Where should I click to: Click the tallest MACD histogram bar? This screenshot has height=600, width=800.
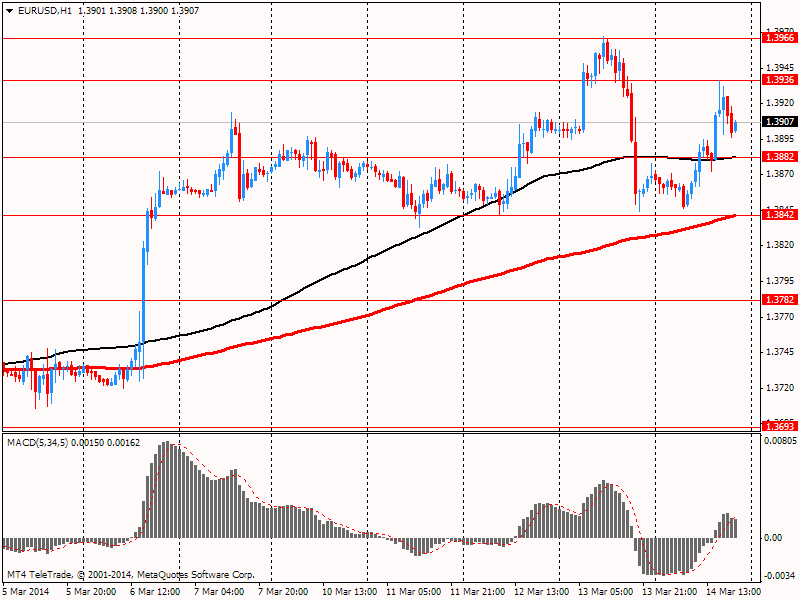pos(166,490)
